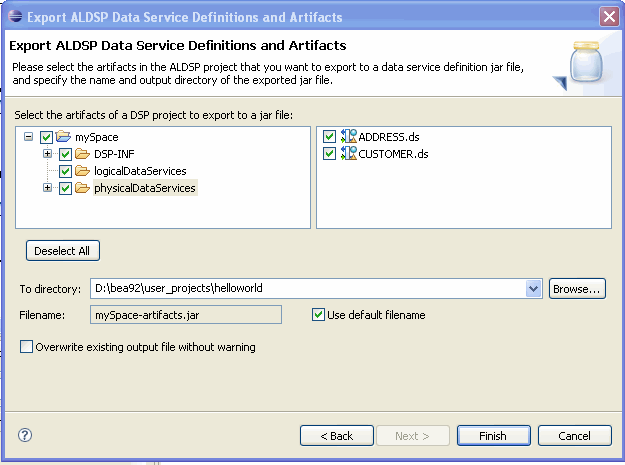Cancel the export dialog
The height and width of the screenshot is (465, 625).
point(574,436)
